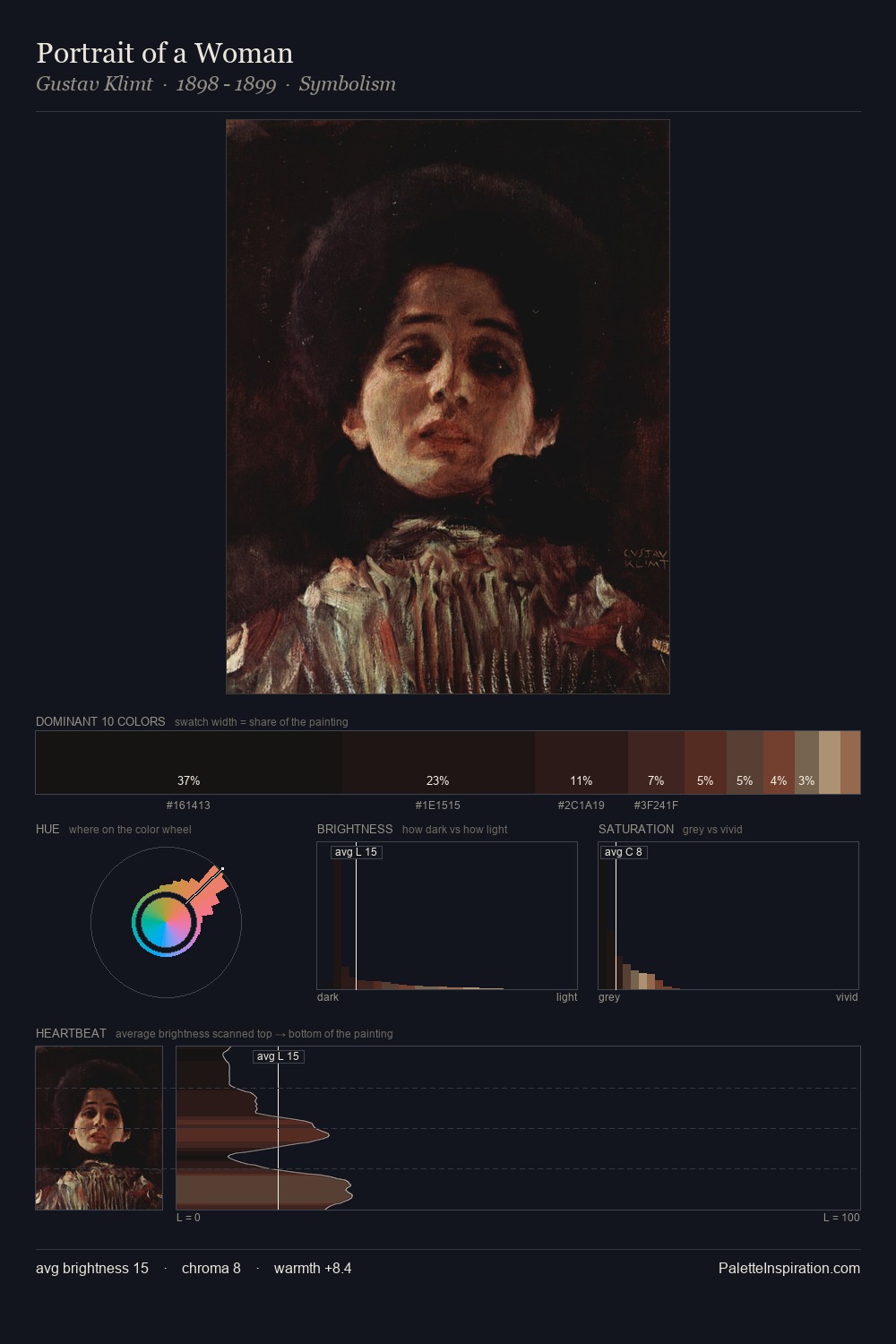Click the 'DOMINANT 10 COLORS' heading
Screen dimensions: 896x1344
pos(100,722)
